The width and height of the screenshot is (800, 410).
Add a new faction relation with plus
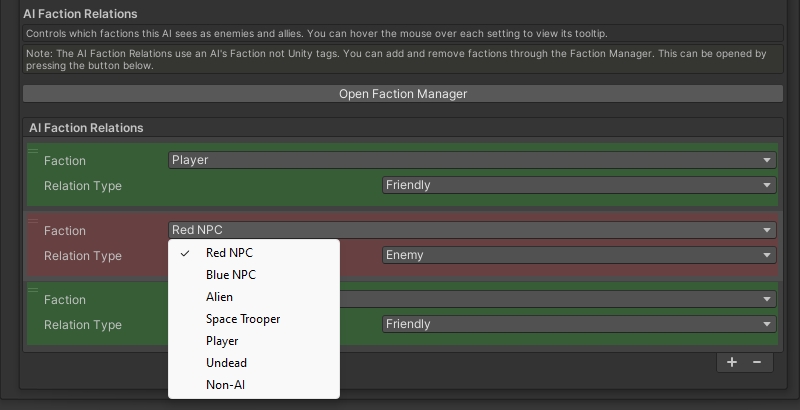[x=732, y=362]
